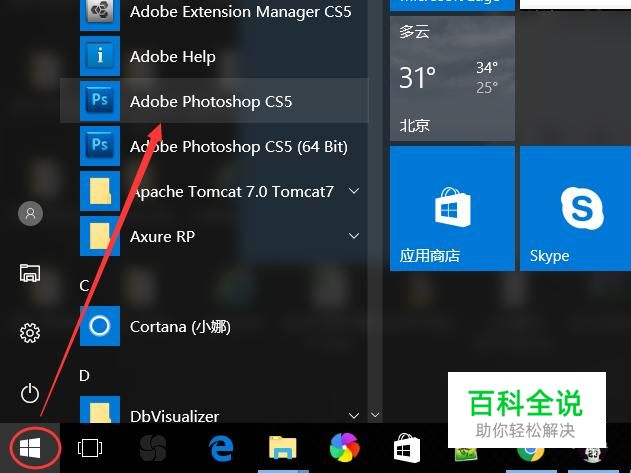Jump to letter D section header
The image size is (631, 473).
pyautogui.click(x=84, y=376)
